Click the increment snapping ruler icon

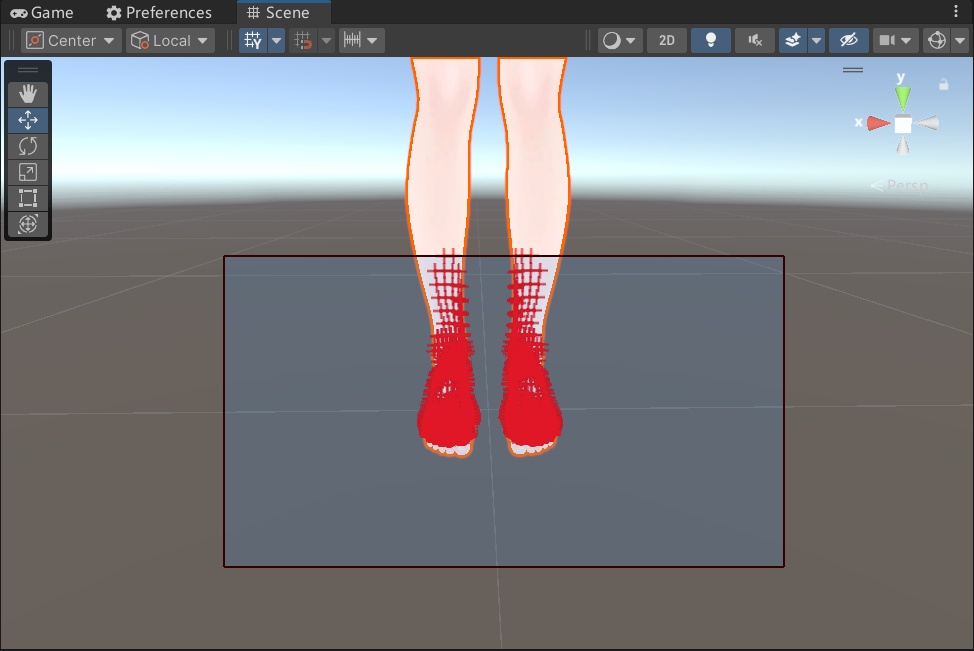[352, 40]
